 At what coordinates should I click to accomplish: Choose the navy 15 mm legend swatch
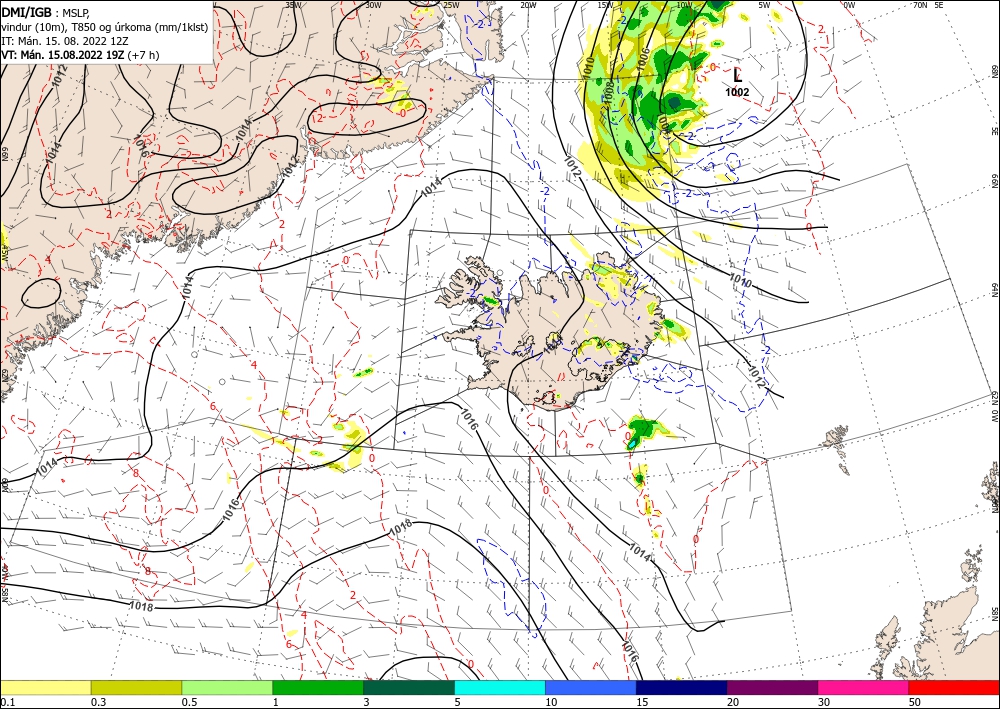coord(682,687)
